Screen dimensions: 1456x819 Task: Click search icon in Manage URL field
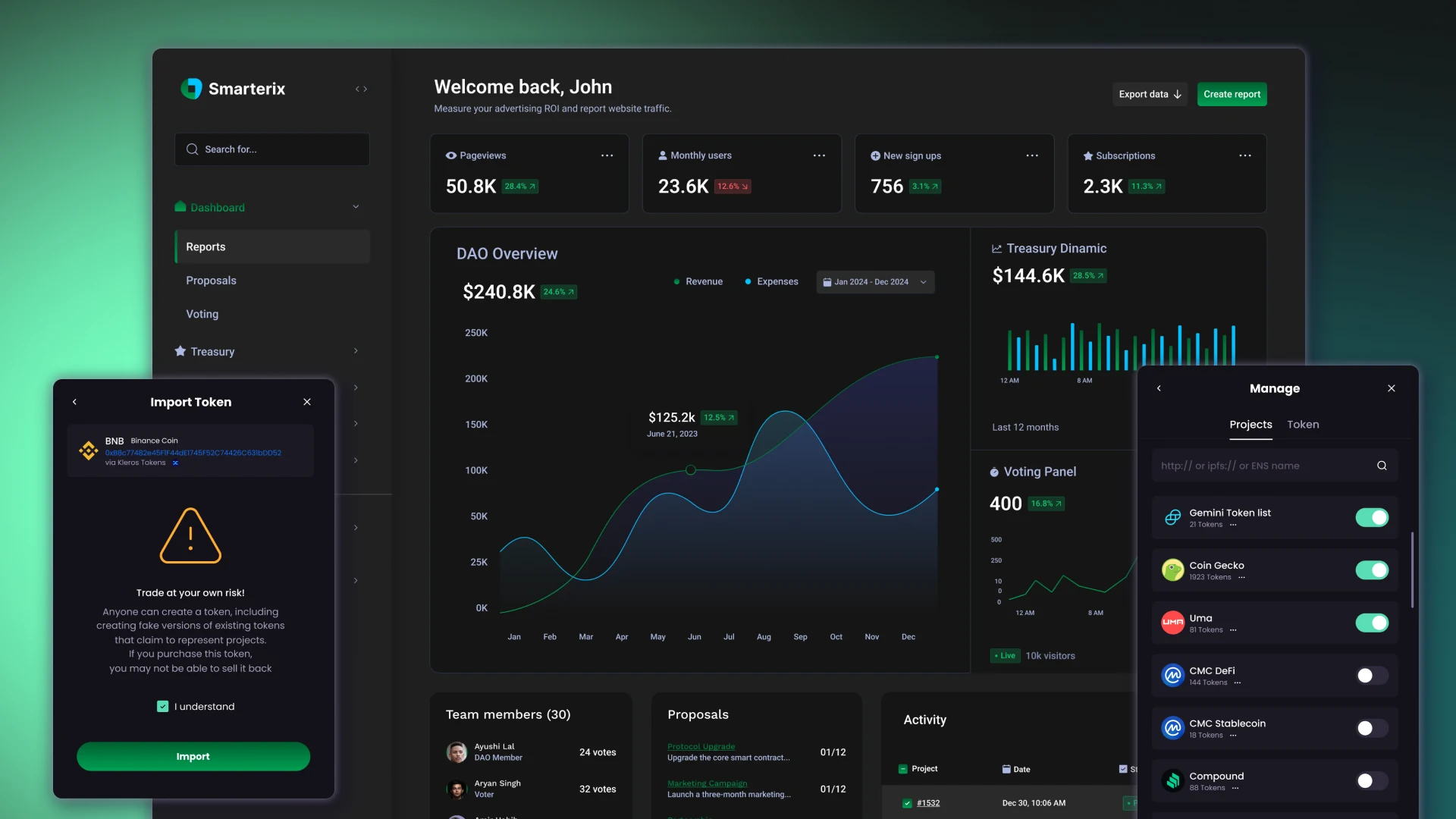tap(1382, 466)
